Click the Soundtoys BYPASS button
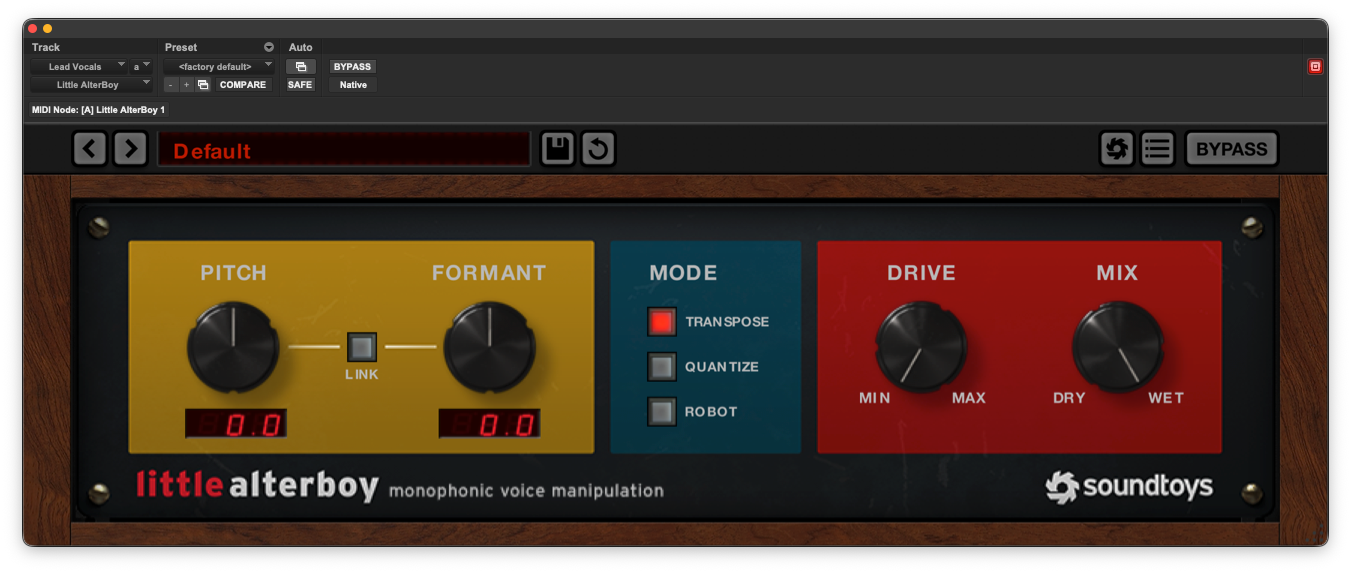Viewport: 1351px width, 573px height. (1232, 149)
